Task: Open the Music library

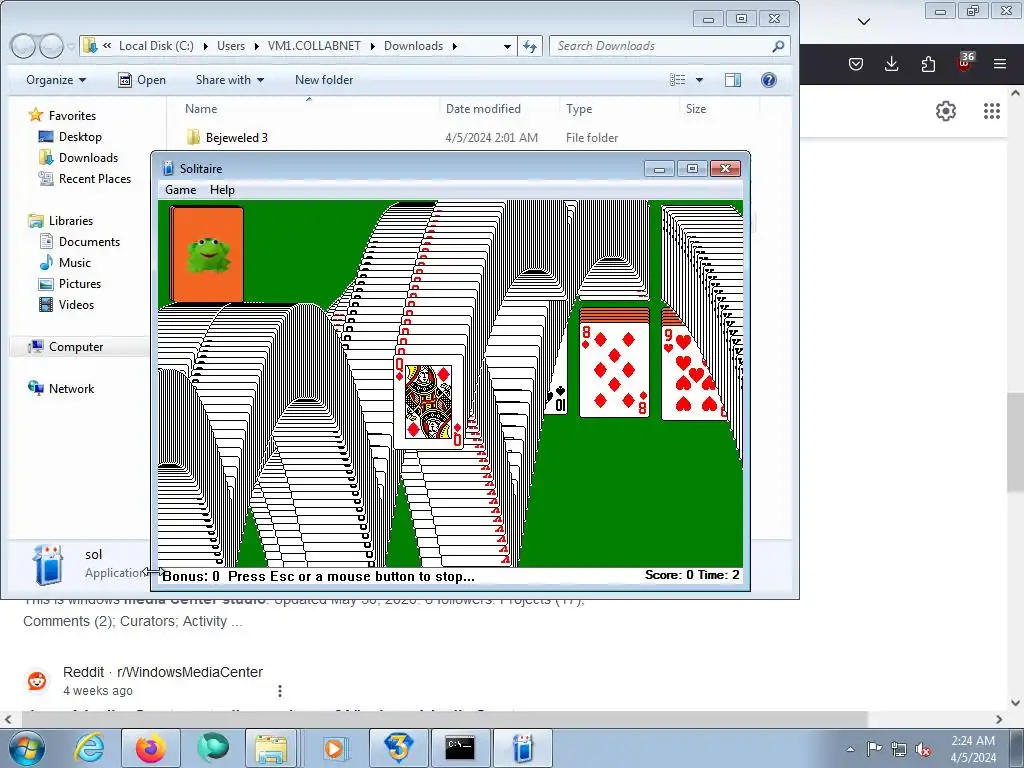Action: coord(74,263)
